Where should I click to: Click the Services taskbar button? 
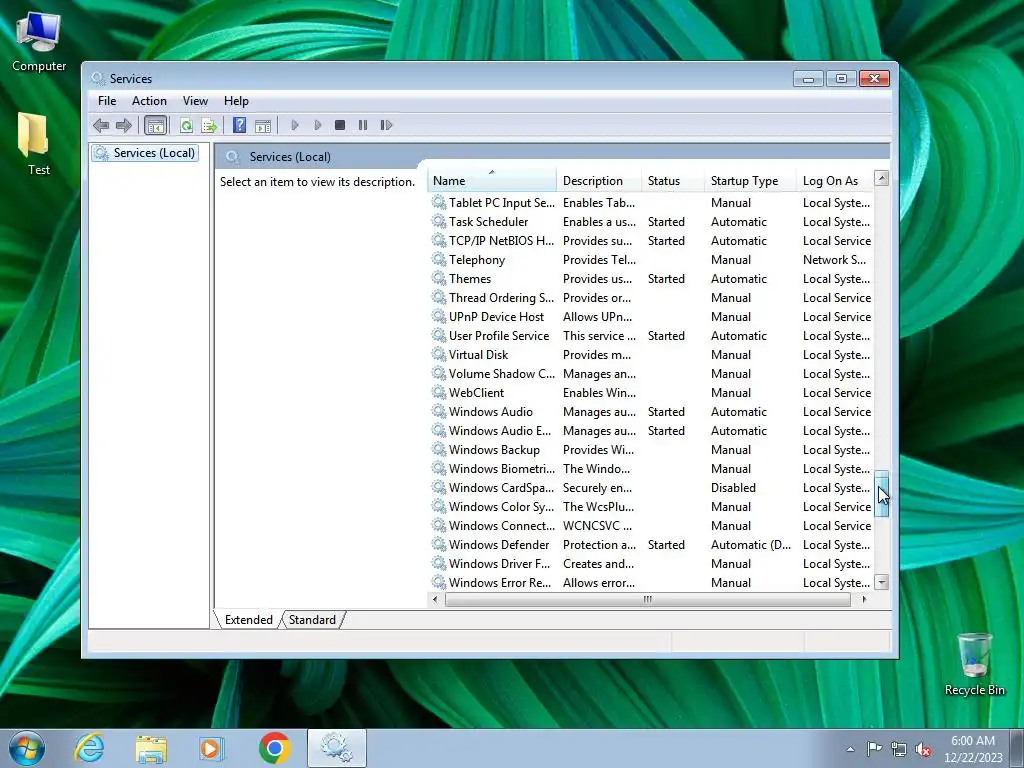pyautogui.click(x=337, y=748)
